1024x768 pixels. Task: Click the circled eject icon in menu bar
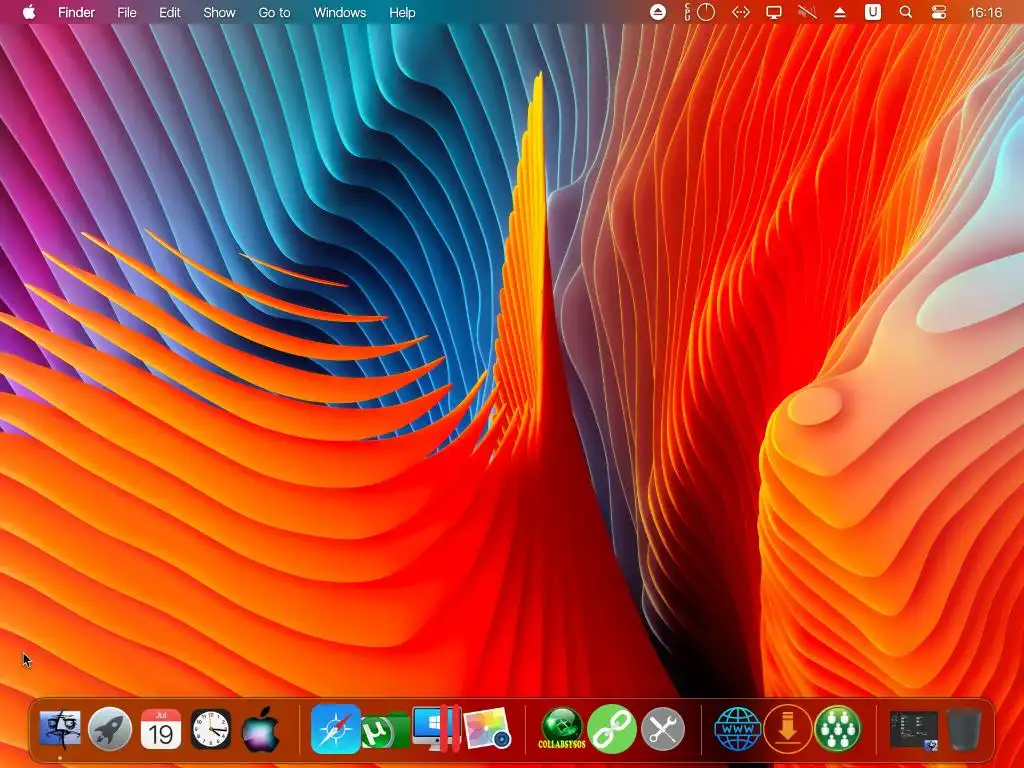[x=658, y=12]
